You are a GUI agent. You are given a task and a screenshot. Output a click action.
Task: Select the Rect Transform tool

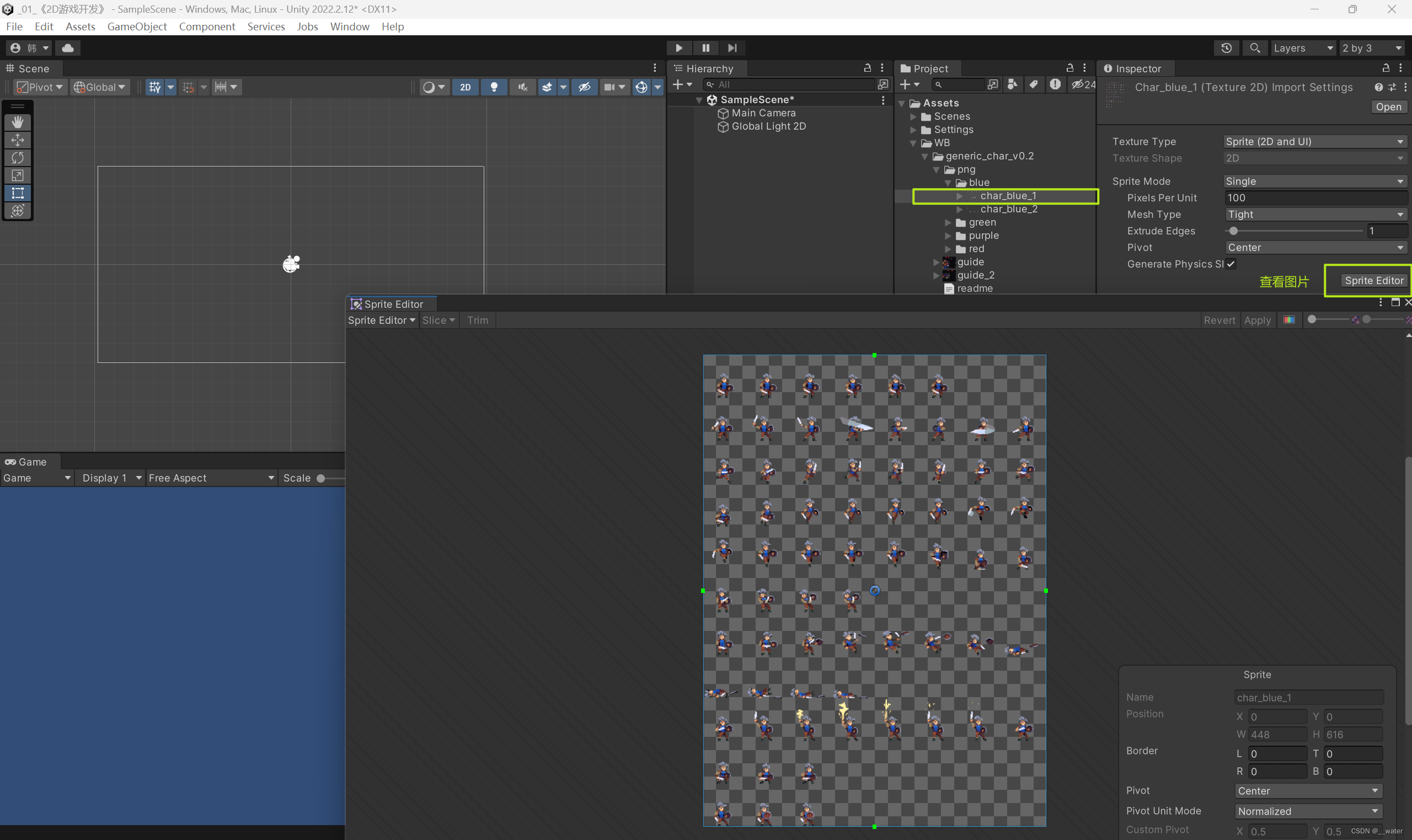click(18, 193)
